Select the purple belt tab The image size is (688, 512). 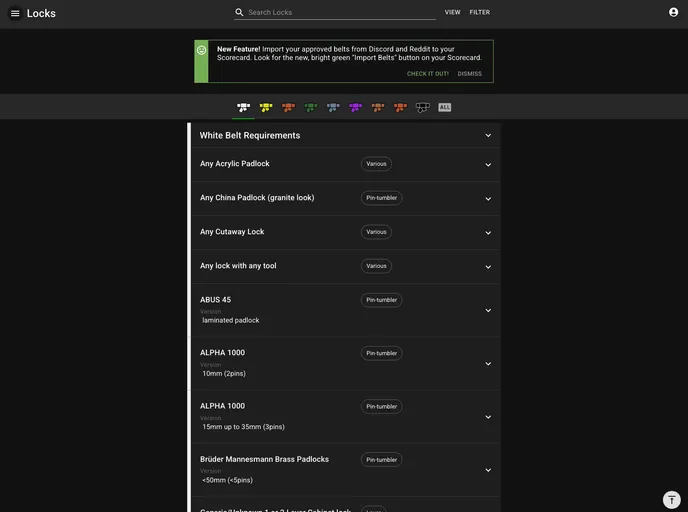355,107
